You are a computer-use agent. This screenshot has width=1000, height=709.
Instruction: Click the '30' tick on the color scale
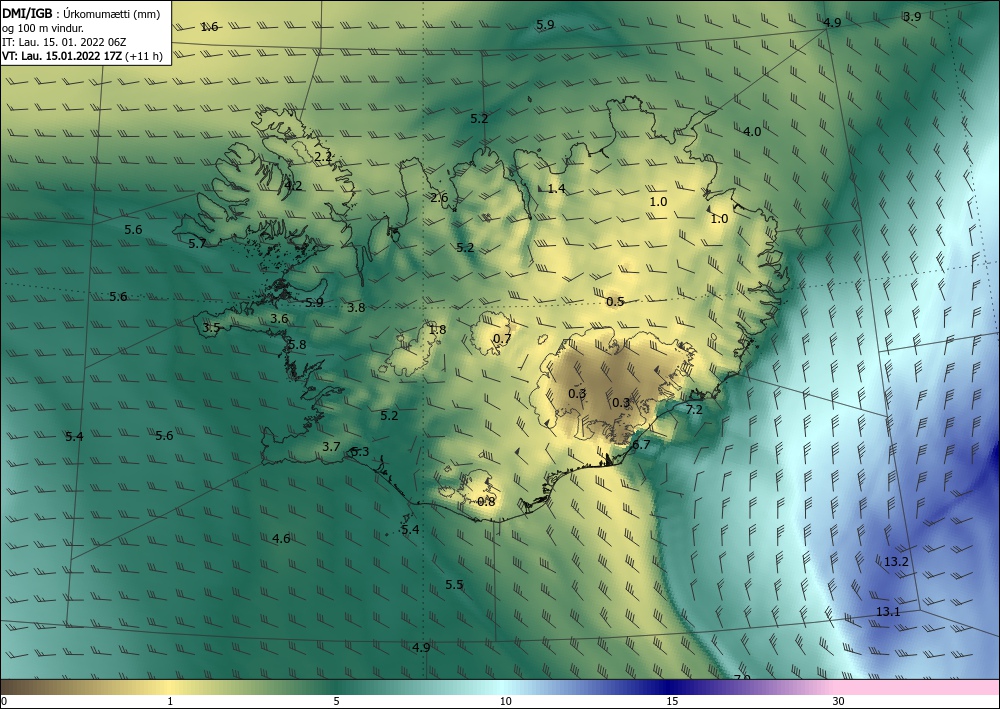[839, 701]
